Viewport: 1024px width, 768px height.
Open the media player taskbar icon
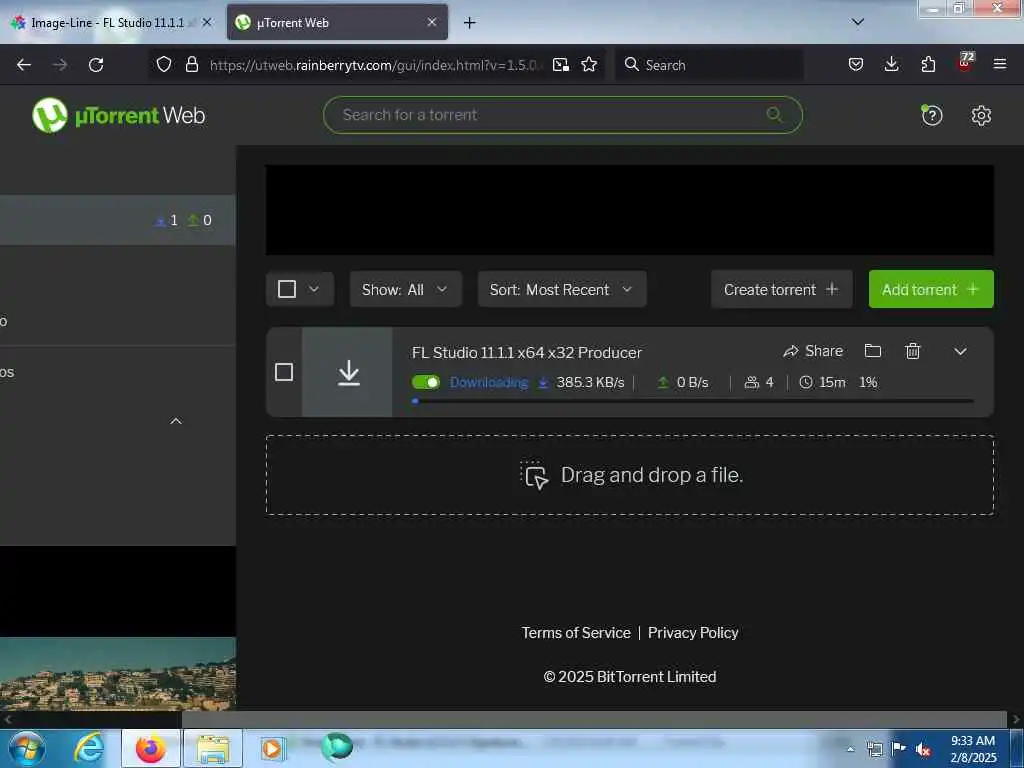tap(272, 748)
